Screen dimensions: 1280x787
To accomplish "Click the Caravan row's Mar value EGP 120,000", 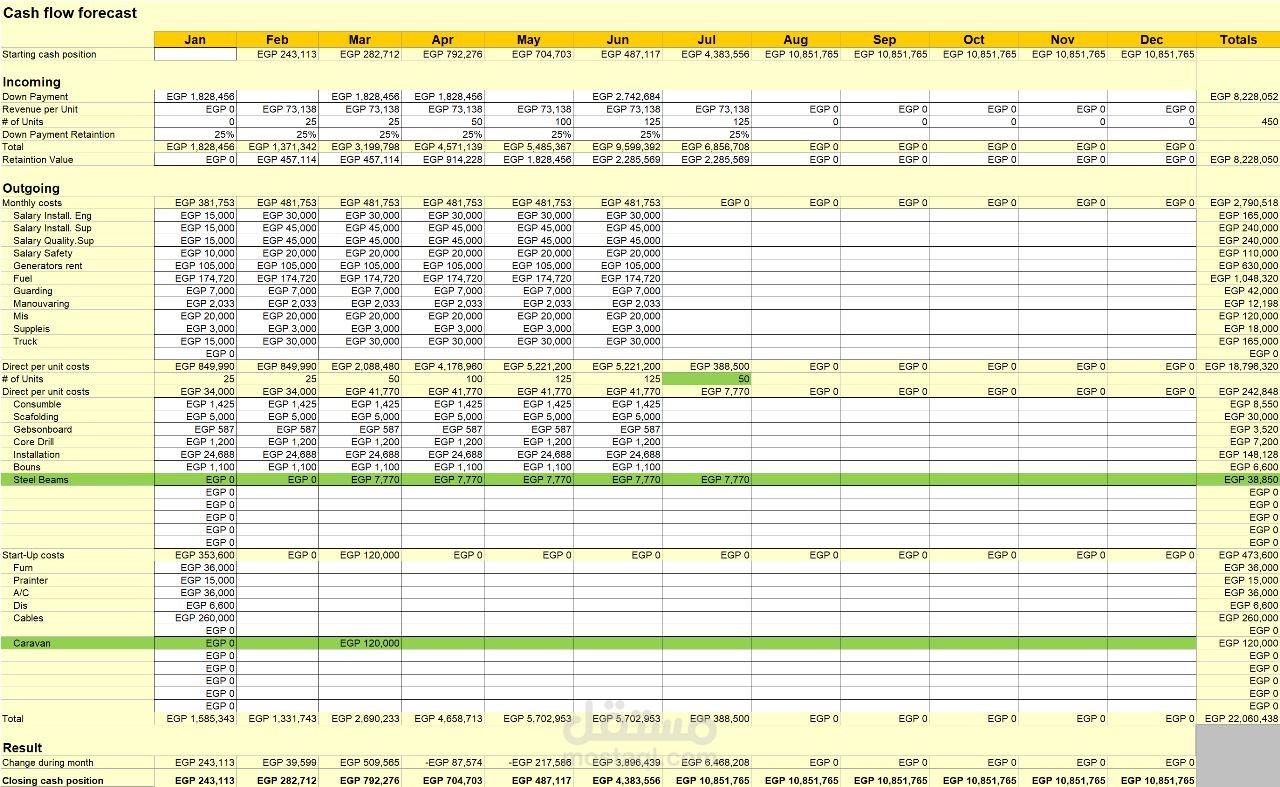I will point(360,643).
